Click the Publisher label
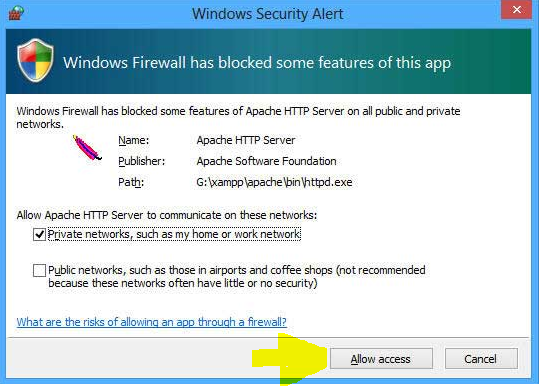 142,161
